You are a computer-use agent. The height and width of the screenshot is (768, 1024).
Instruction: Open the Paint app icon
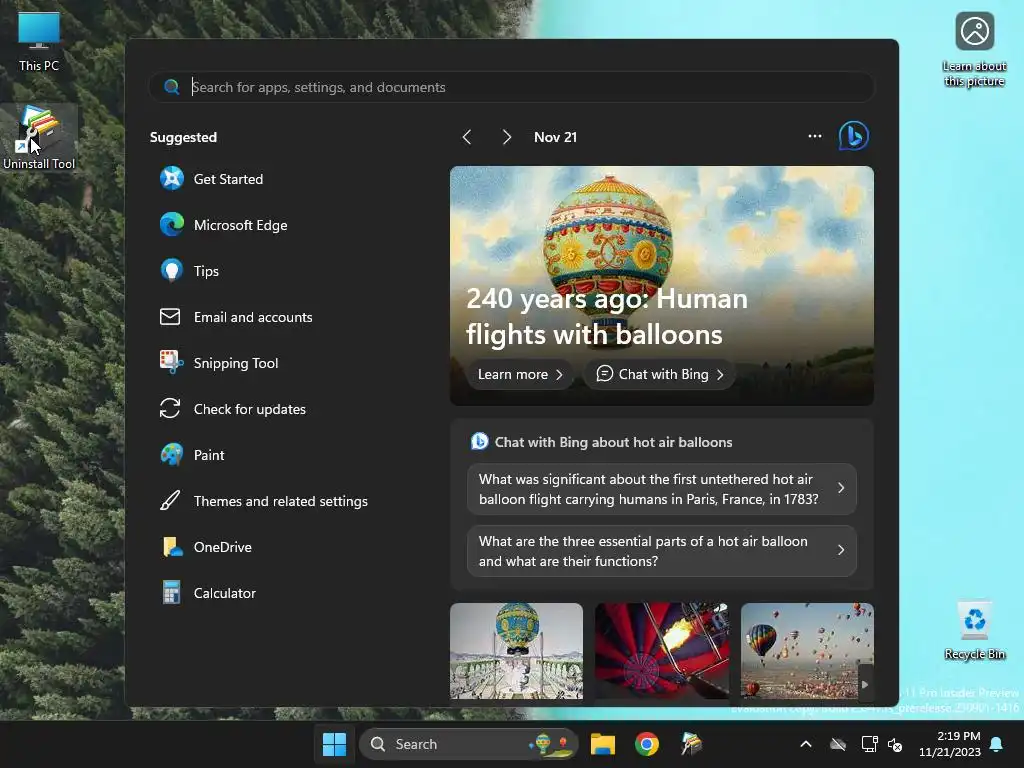tap(172, 455)
